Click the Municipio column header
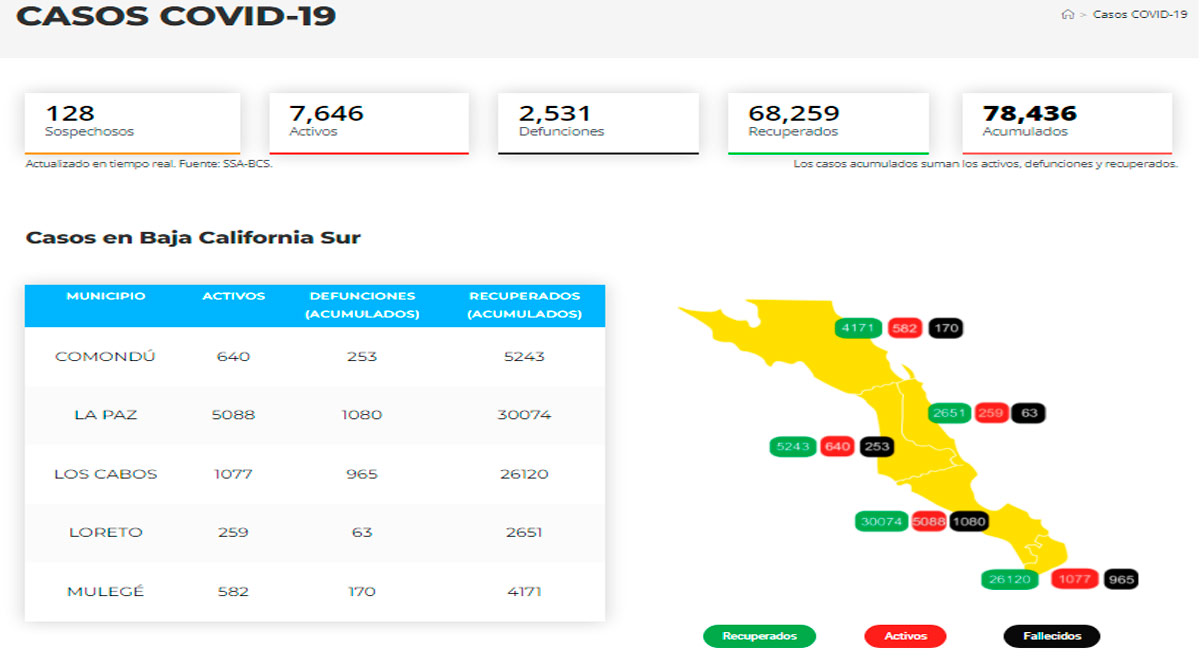 106,297
